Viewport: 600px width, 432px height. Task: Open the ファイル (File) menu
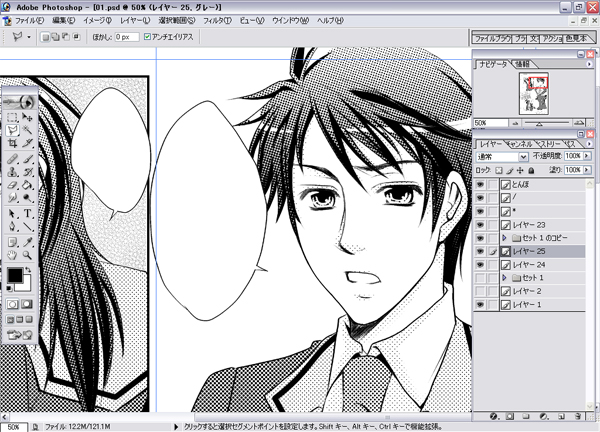tap(29, 21)
